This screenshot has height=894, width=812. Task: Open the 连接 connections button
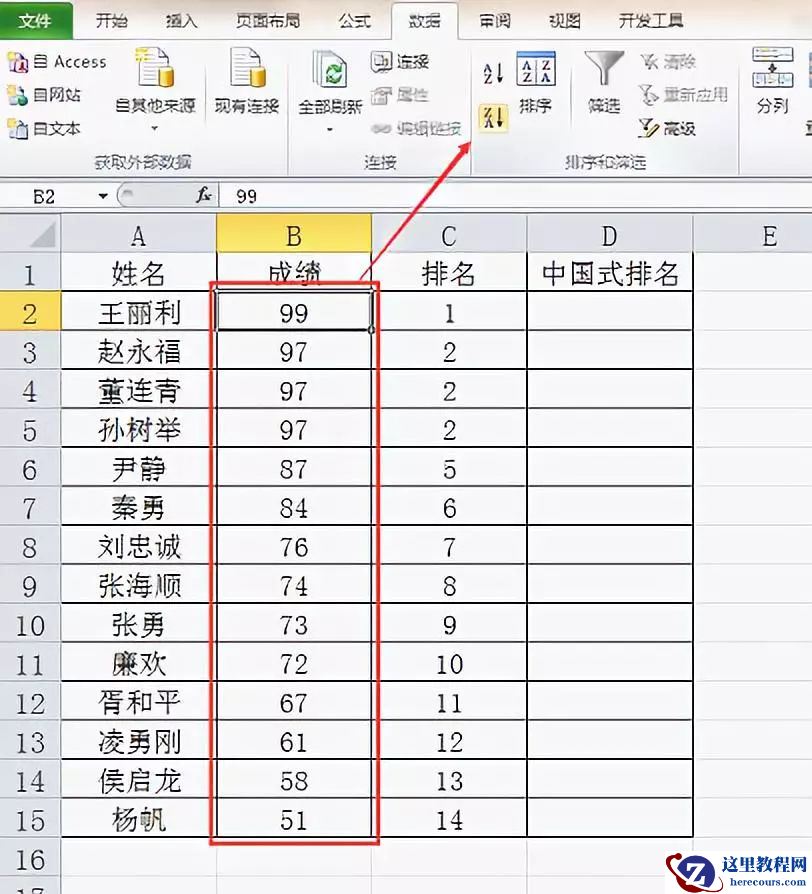click(400, 61)
